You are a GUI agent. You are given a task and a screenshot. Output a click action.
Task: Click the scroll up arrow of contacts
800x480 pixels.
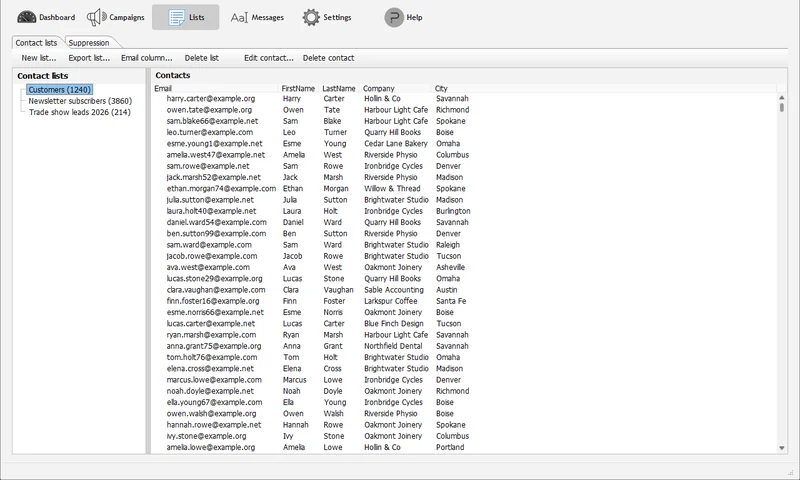[x=782, y=97]
